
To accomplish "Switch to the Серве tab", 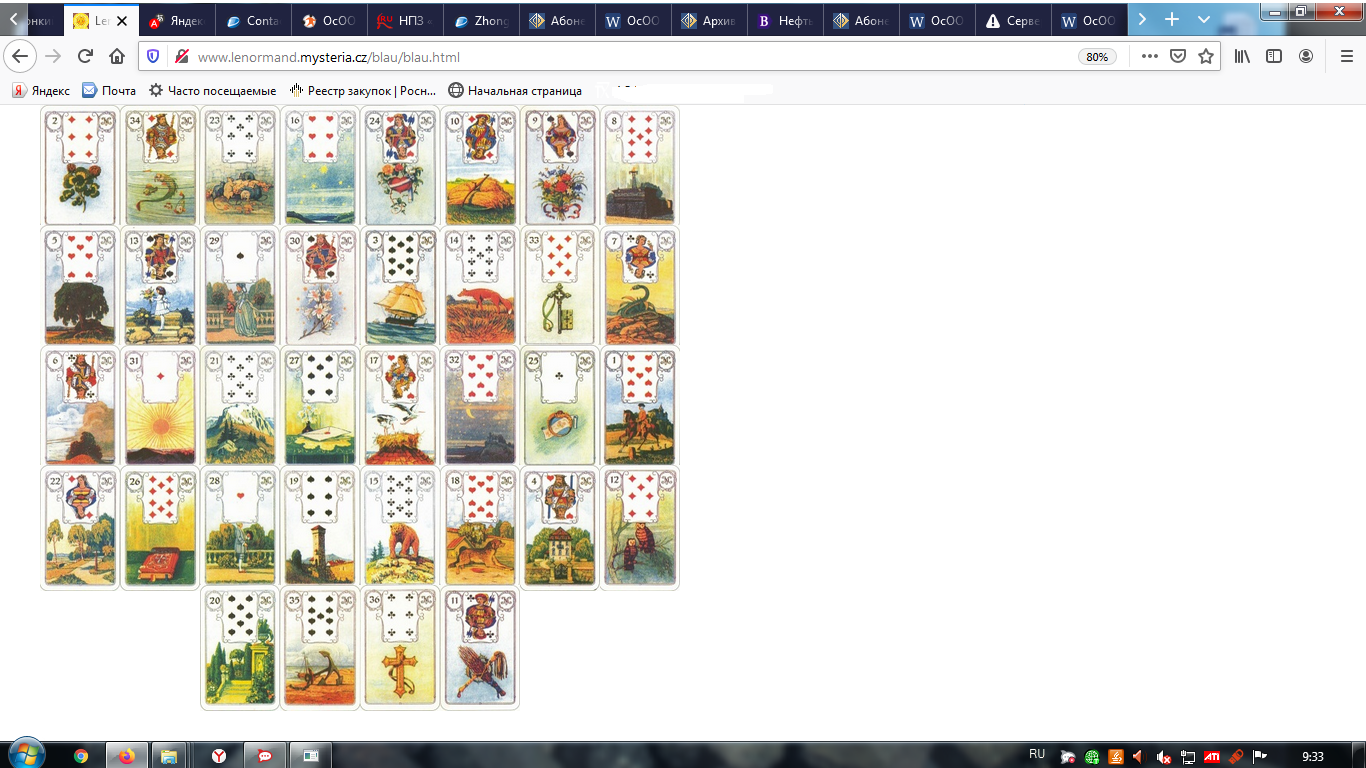I will click(1011, 20).
